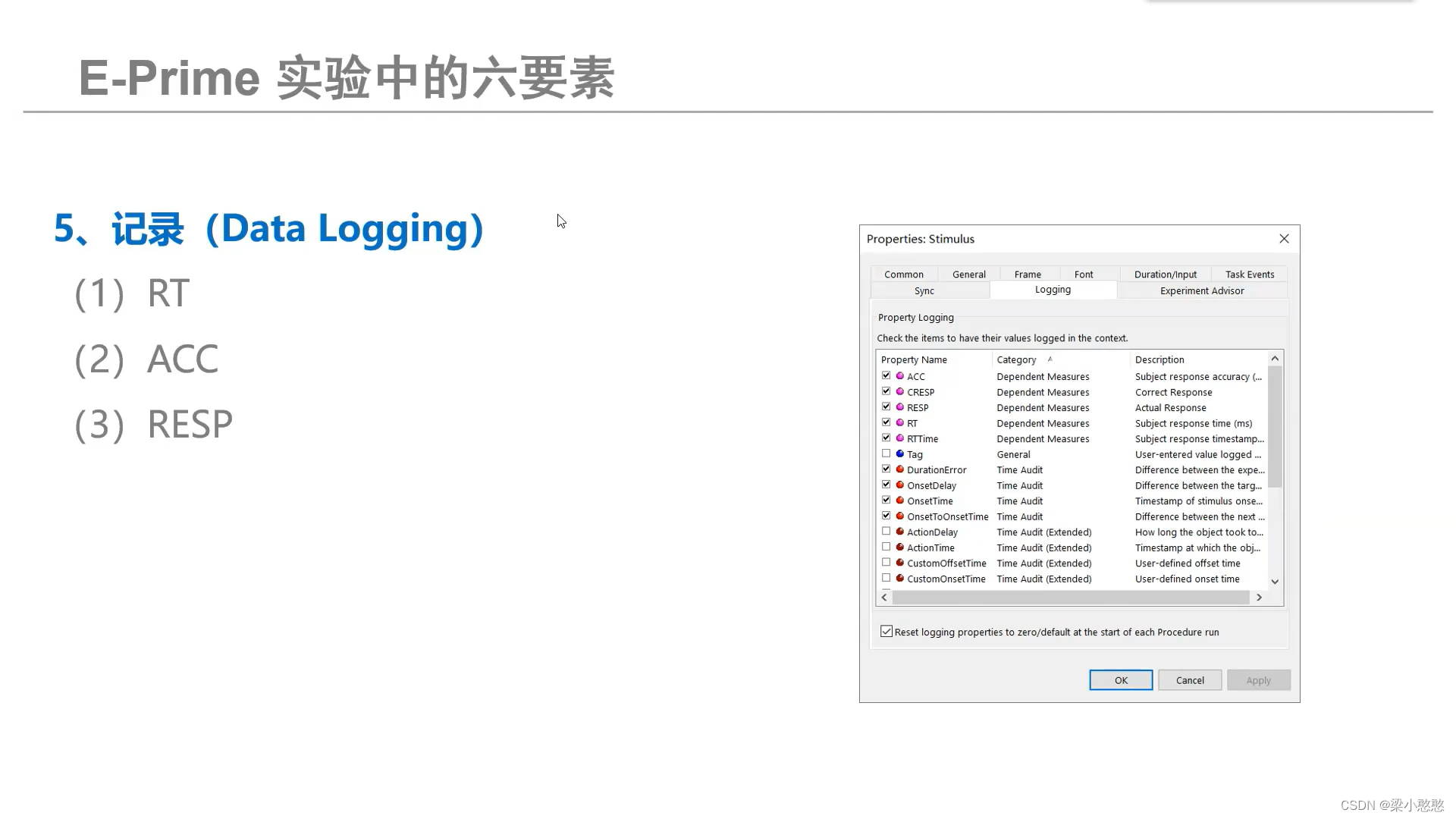
Task: Click the CustomOnsetTime property icon
Action: (x=900, y=579)
